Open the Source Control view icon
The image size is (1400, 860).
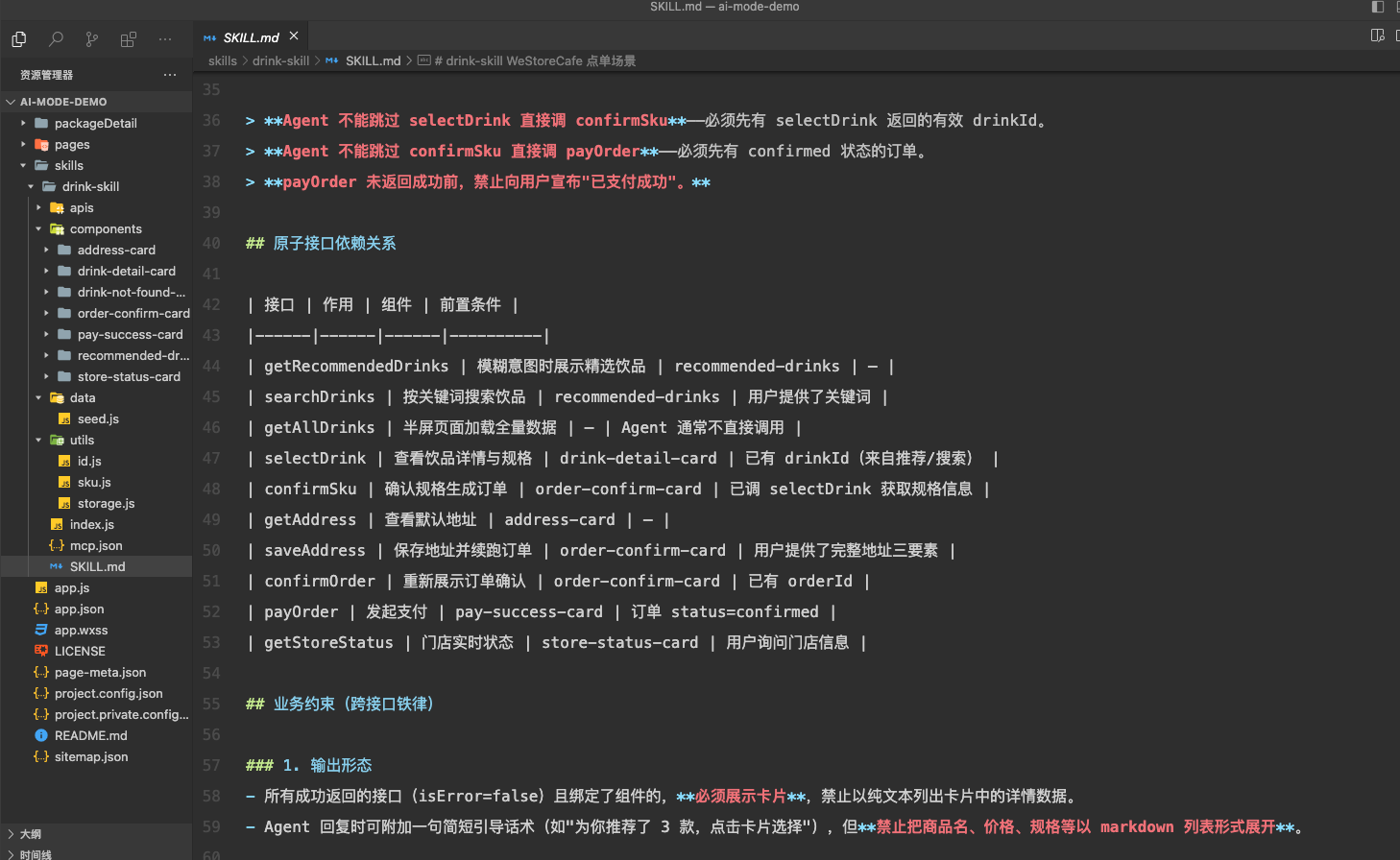point(92,39)
